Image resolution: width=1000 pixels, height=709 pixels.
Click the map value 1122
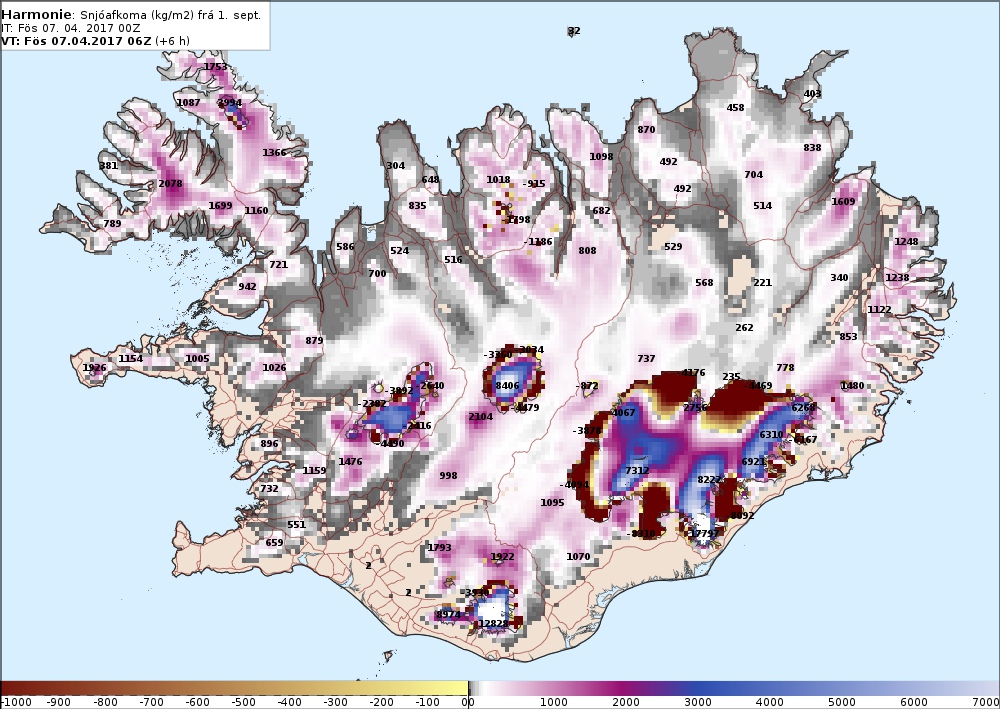(880, 310)
